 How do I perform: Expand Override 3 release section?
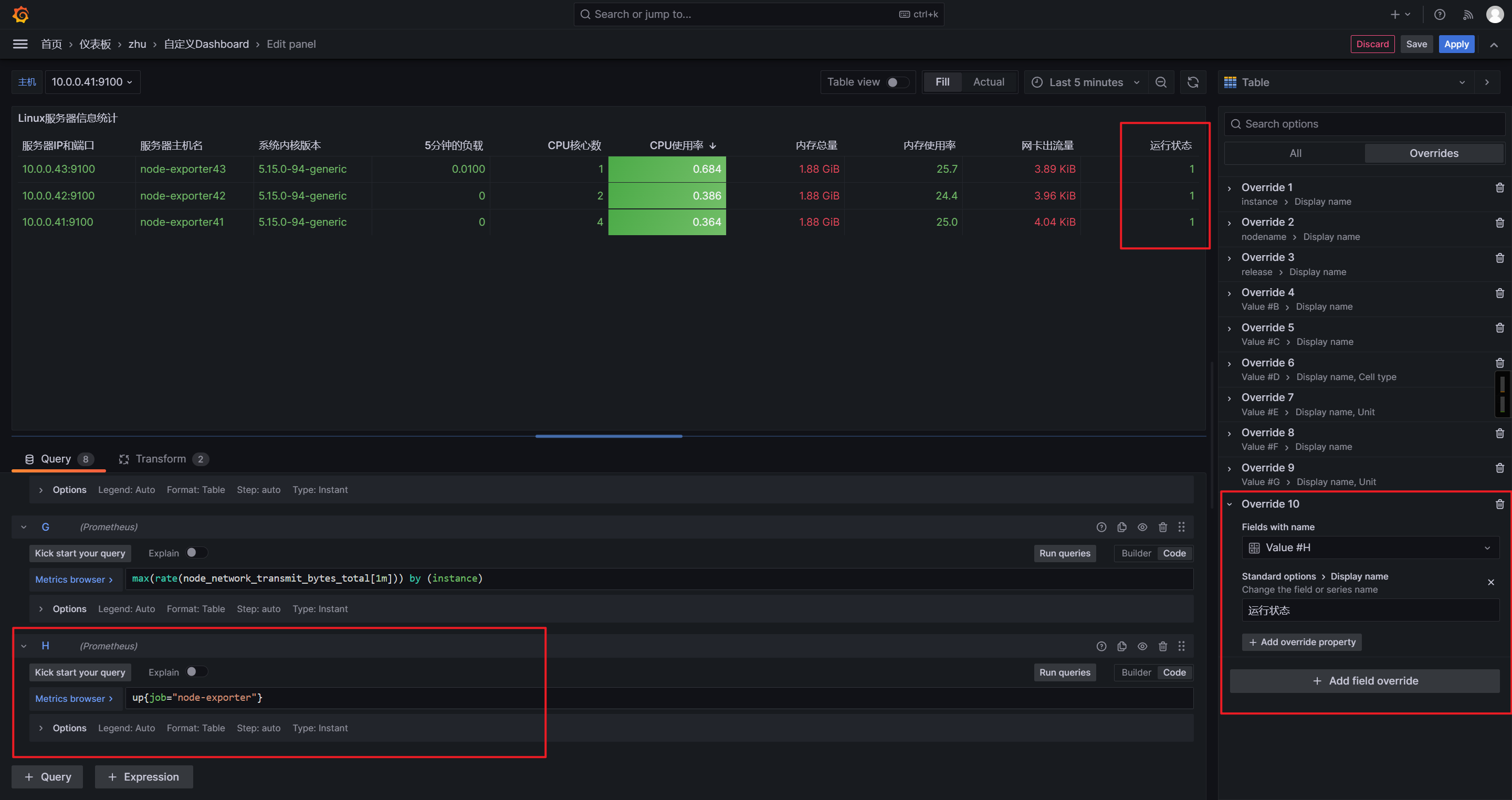(x=1229, y=258)
